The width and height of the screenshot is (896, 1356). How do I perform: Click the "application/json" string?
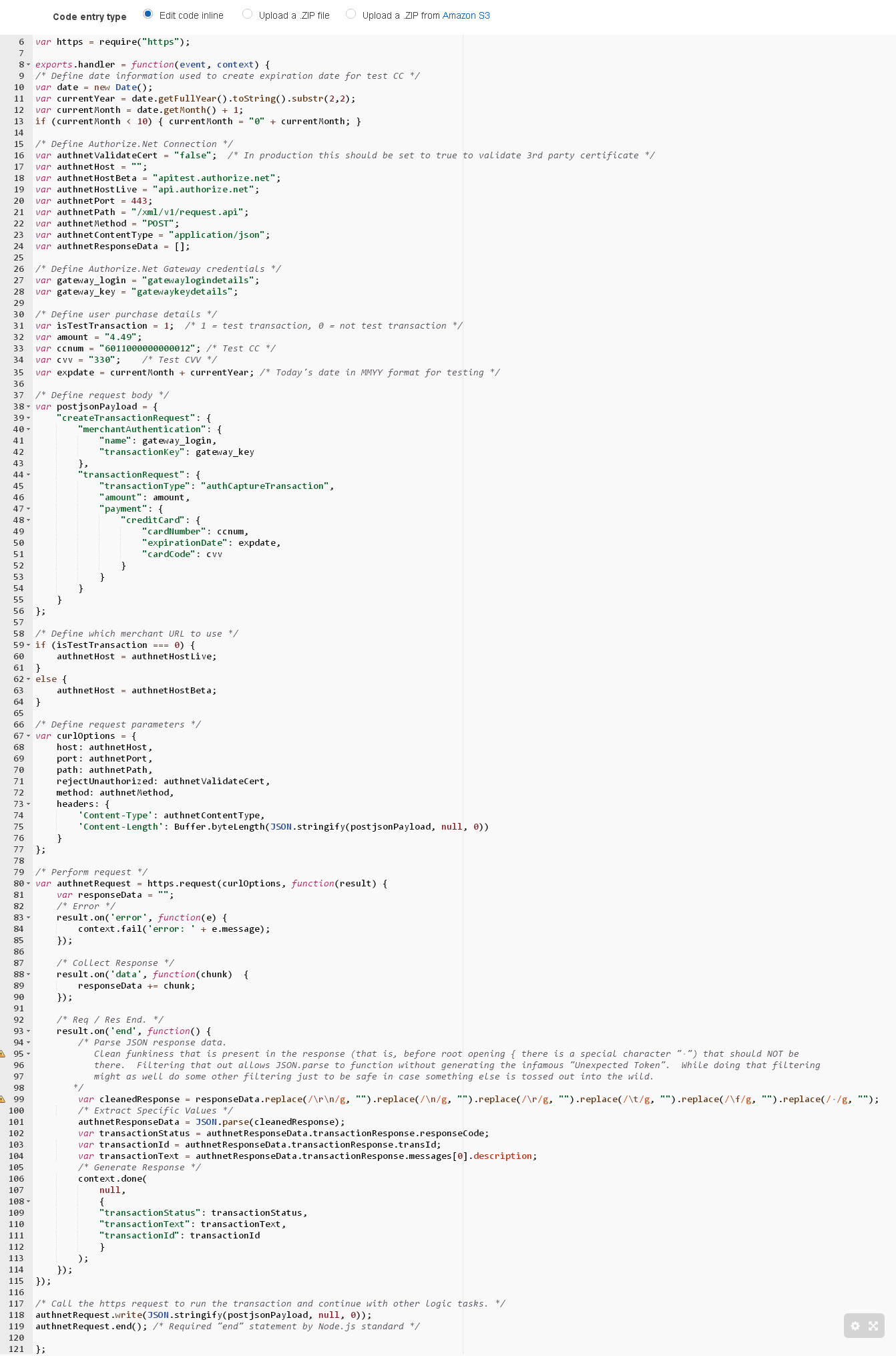(217, 234)
